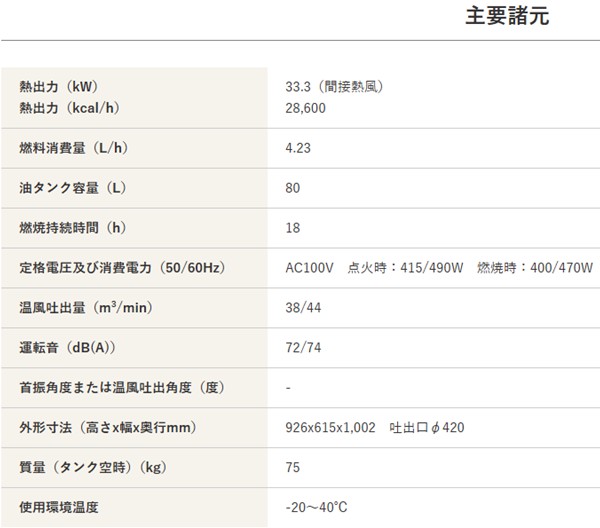Click the 主要諸元 heading

click(506, 18)
